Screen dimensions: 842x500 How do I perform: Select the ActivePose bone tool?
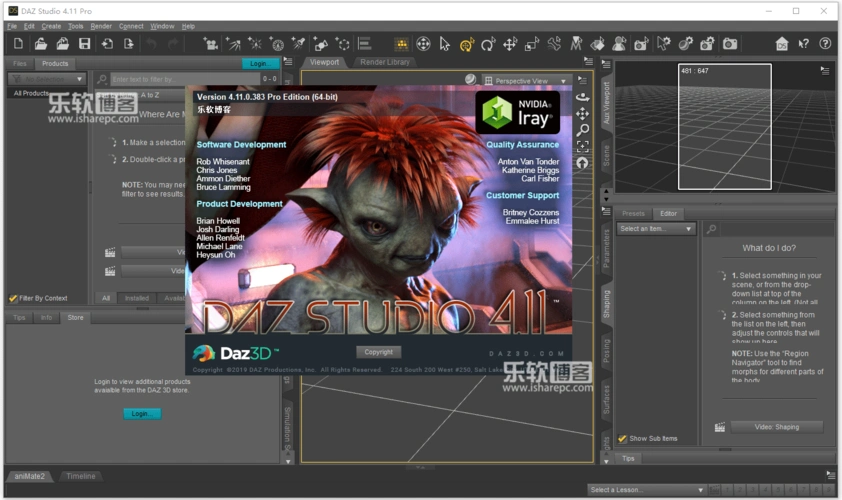pos(554,44)
